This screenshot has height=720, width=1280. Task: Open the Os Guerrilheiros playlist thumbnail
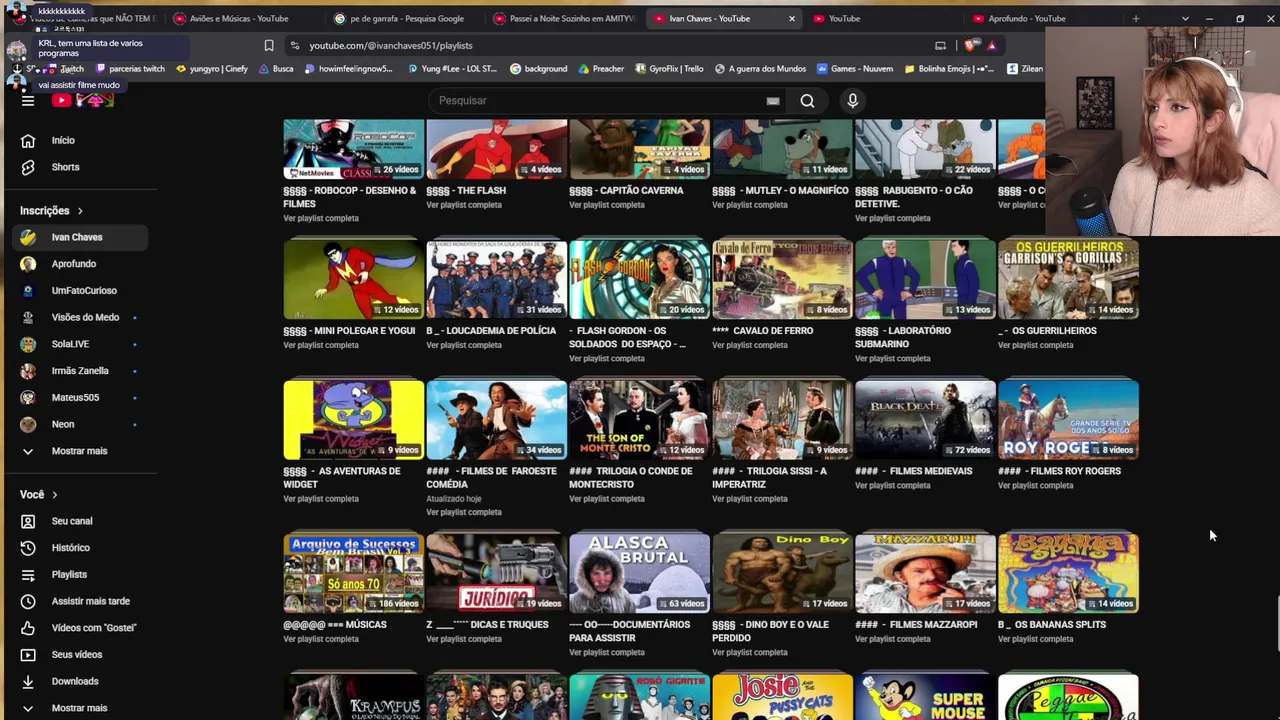1068,279
